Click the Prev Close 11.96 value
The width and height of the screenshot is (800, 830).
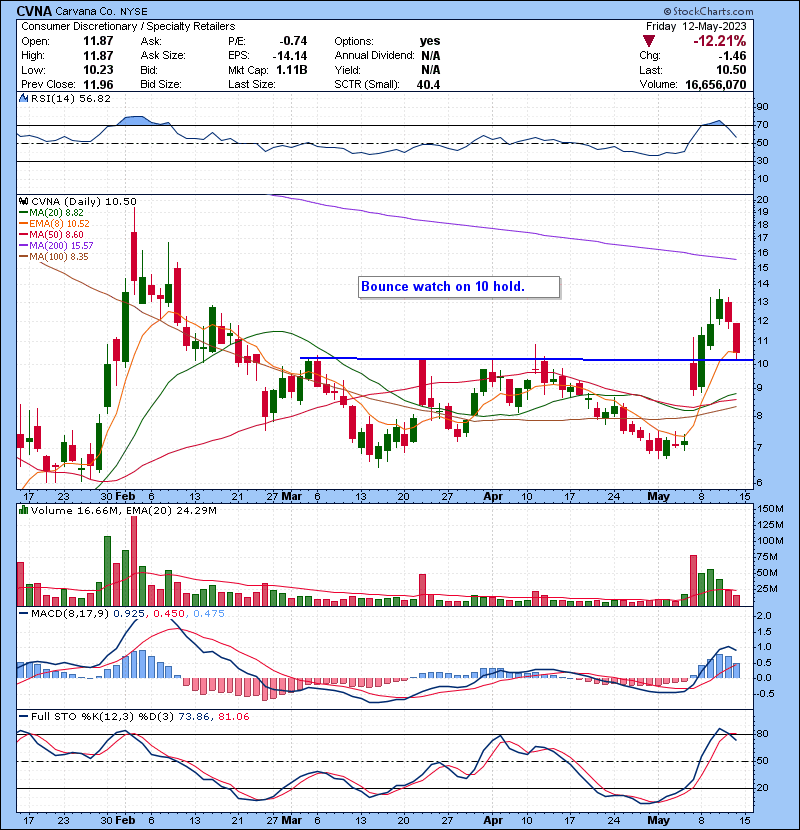click(x=98, y=84)
